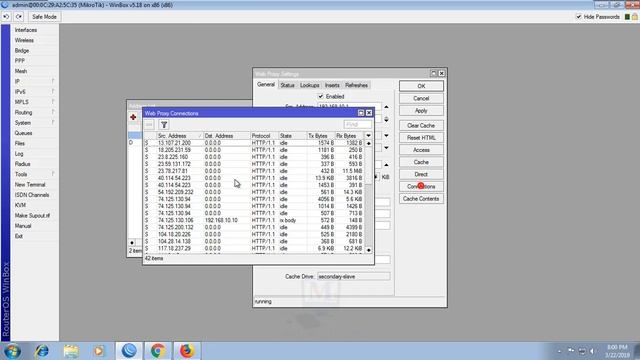
Task: Click the remove (minus) button in Web Proxy Connections
Action: coord(149,125)
